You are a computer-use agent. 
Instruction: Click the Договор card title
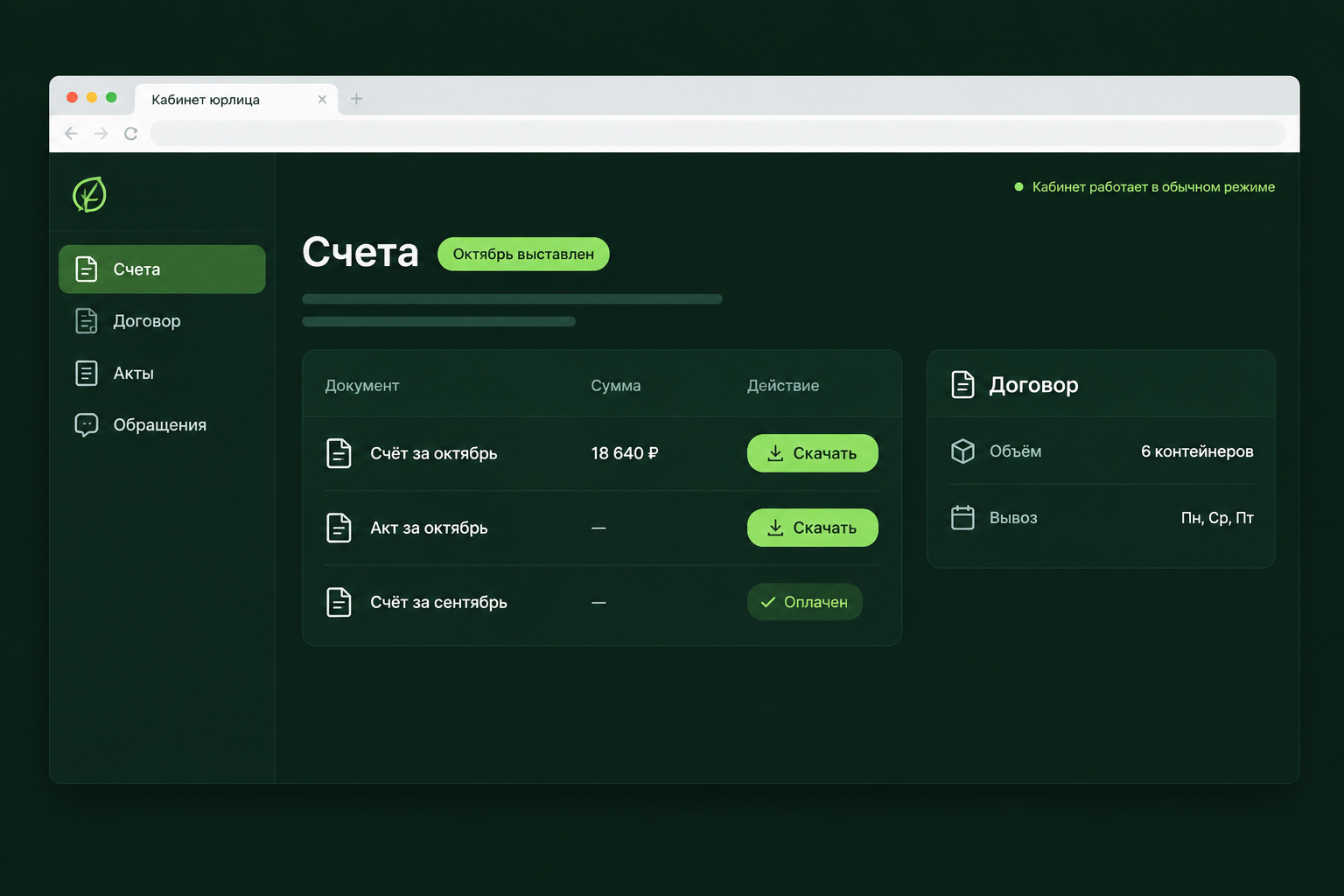[1033, 385]
